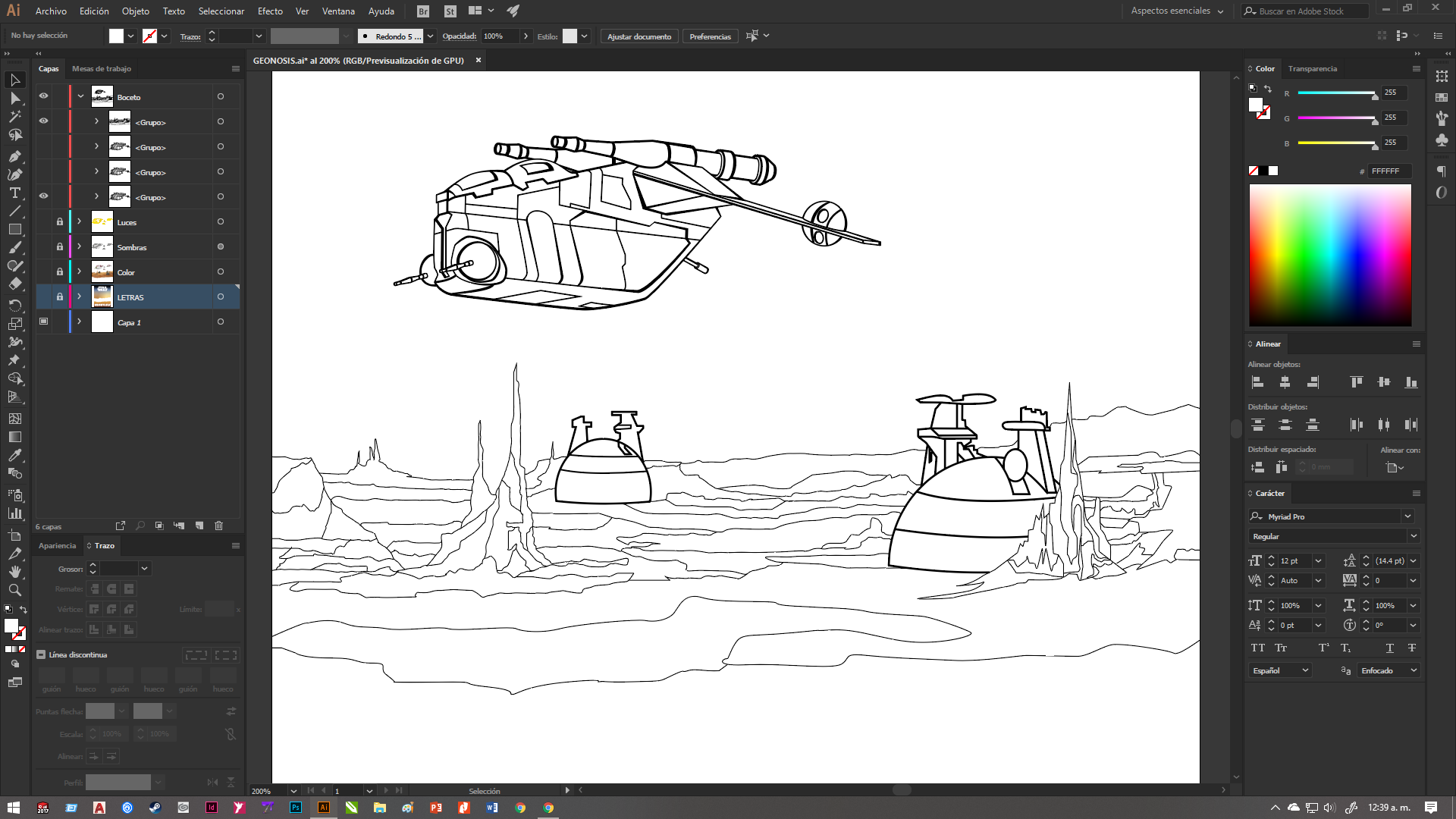This screenshot has height=819, width=1456.
Task: Switch to the Apariencia tab
Action: coord(58,546)
